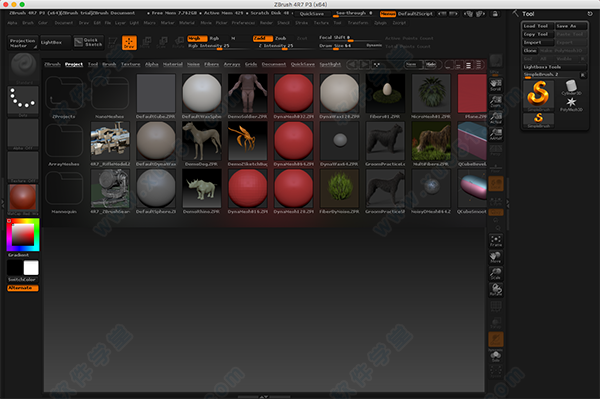Click the Frame icon in right shelf

[x=496, y=241]
